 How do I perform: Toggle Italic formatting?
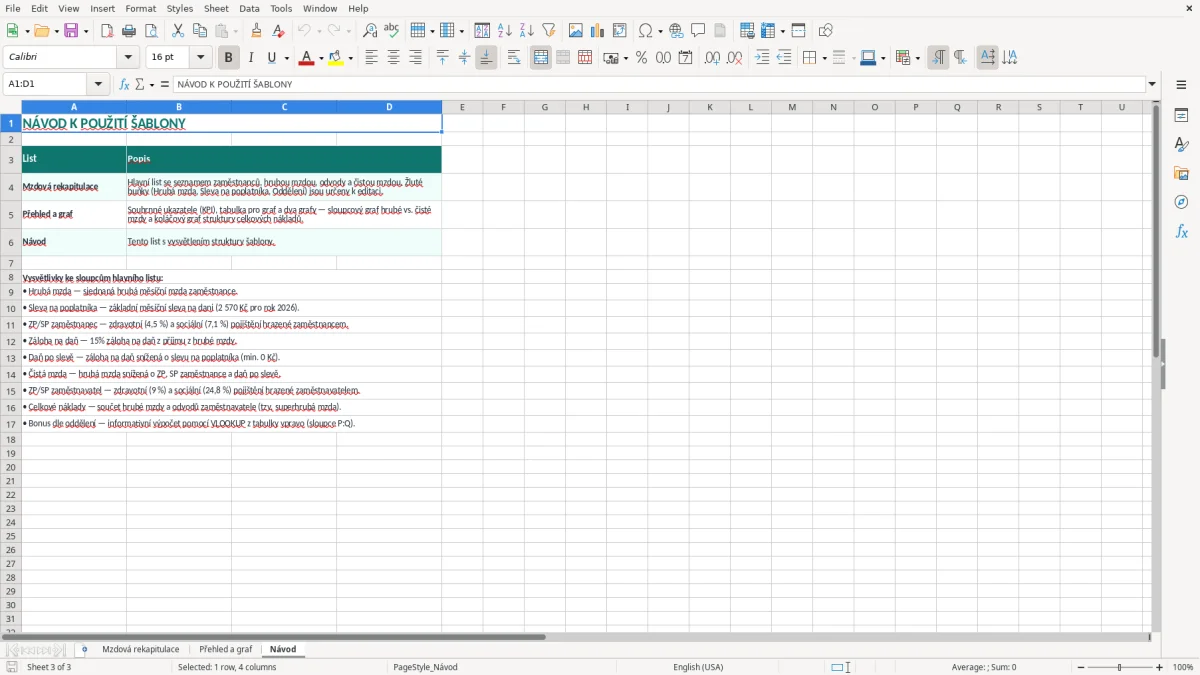point(250,58)
